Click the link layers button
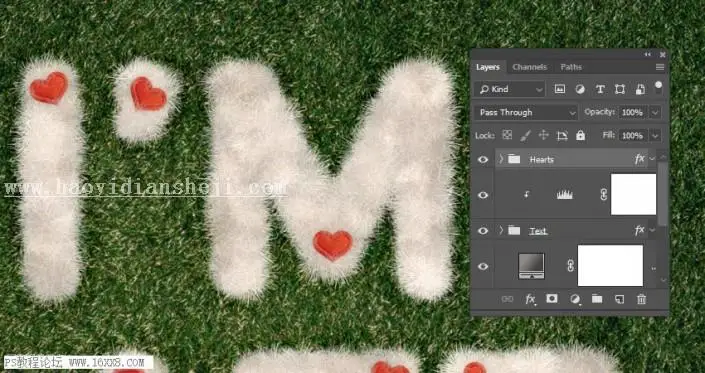The image size is (705, 373). point(507,299)
